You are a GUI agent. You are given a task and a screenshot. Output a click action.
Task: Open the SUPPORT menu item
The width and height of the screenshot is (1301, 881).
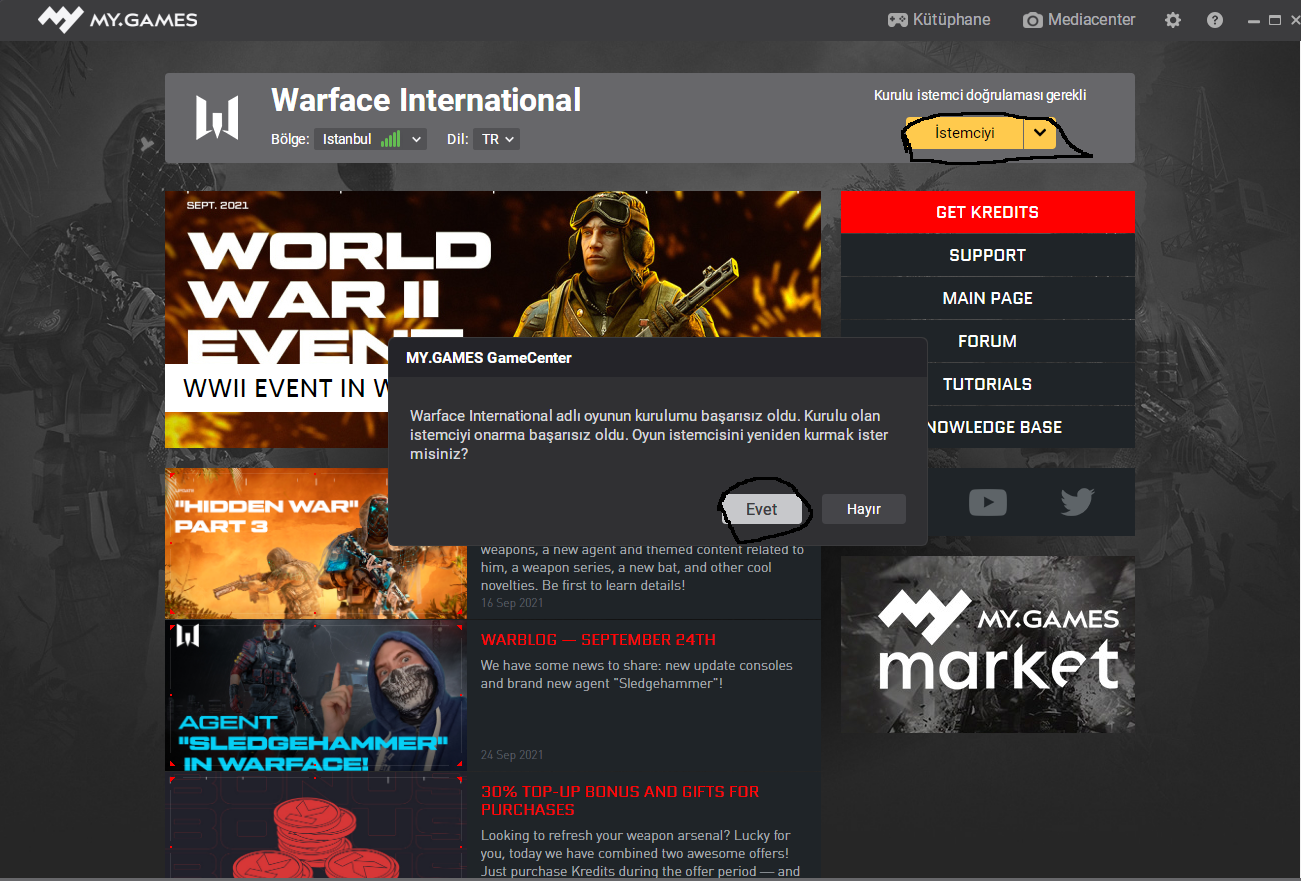coord(988,255)
